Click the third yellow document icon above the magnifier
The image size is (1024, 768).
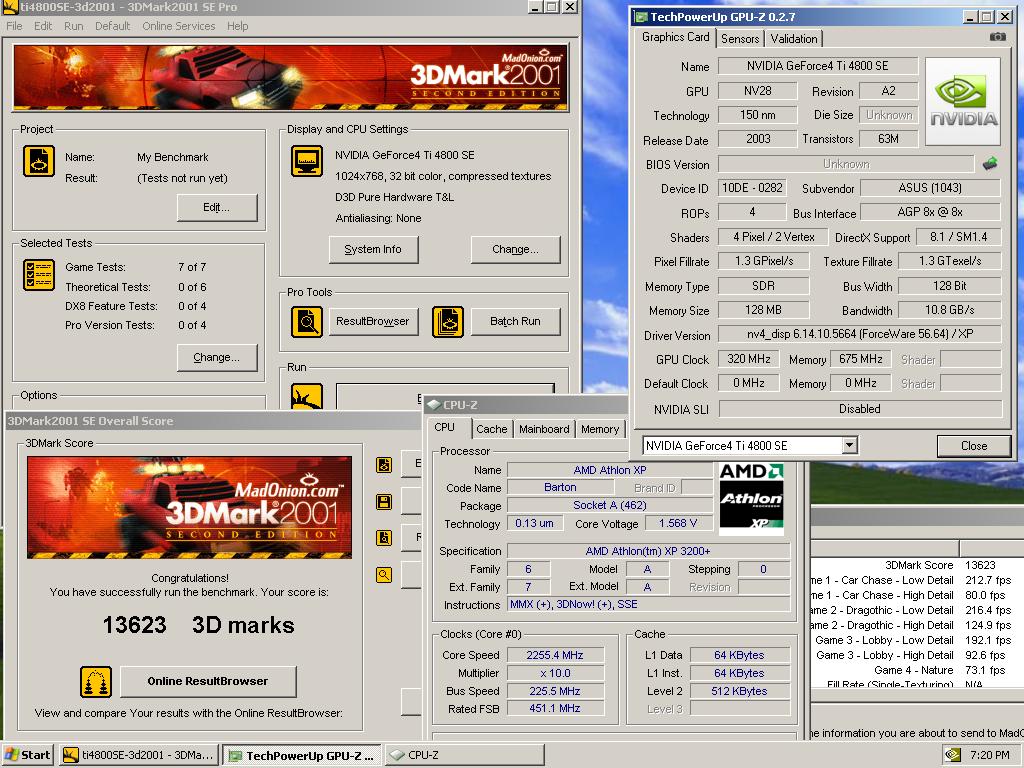[x=384, y=537]
